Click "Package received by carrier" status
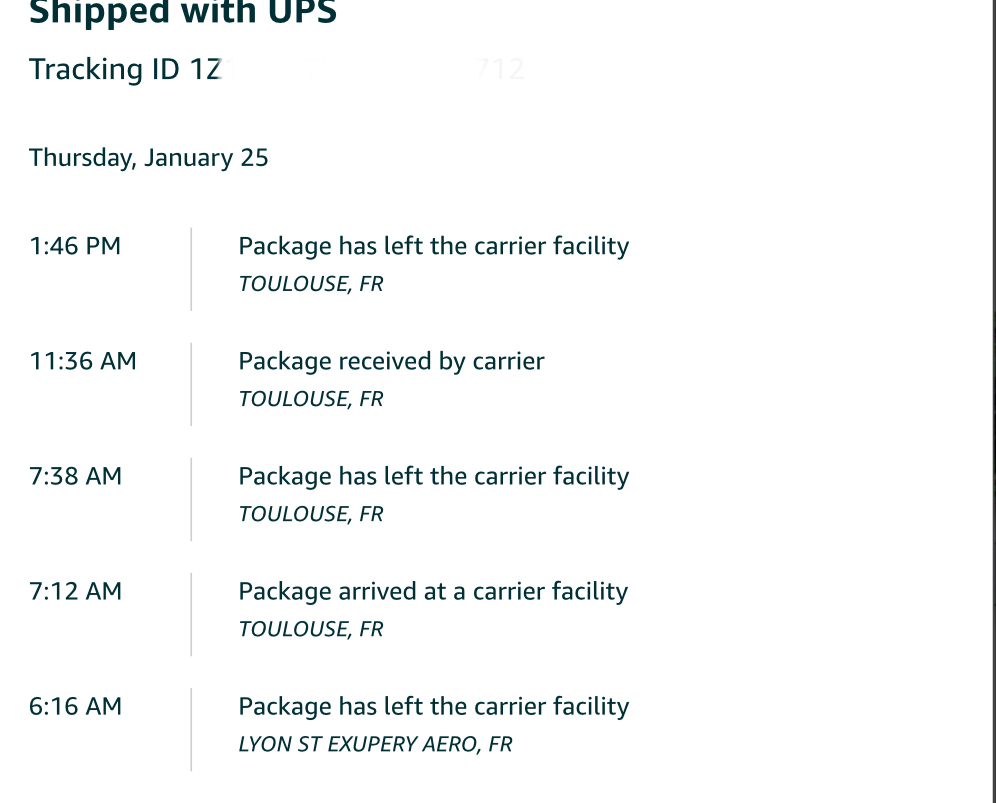The height and width of the screenshot is (803, 996). point(391,361)
